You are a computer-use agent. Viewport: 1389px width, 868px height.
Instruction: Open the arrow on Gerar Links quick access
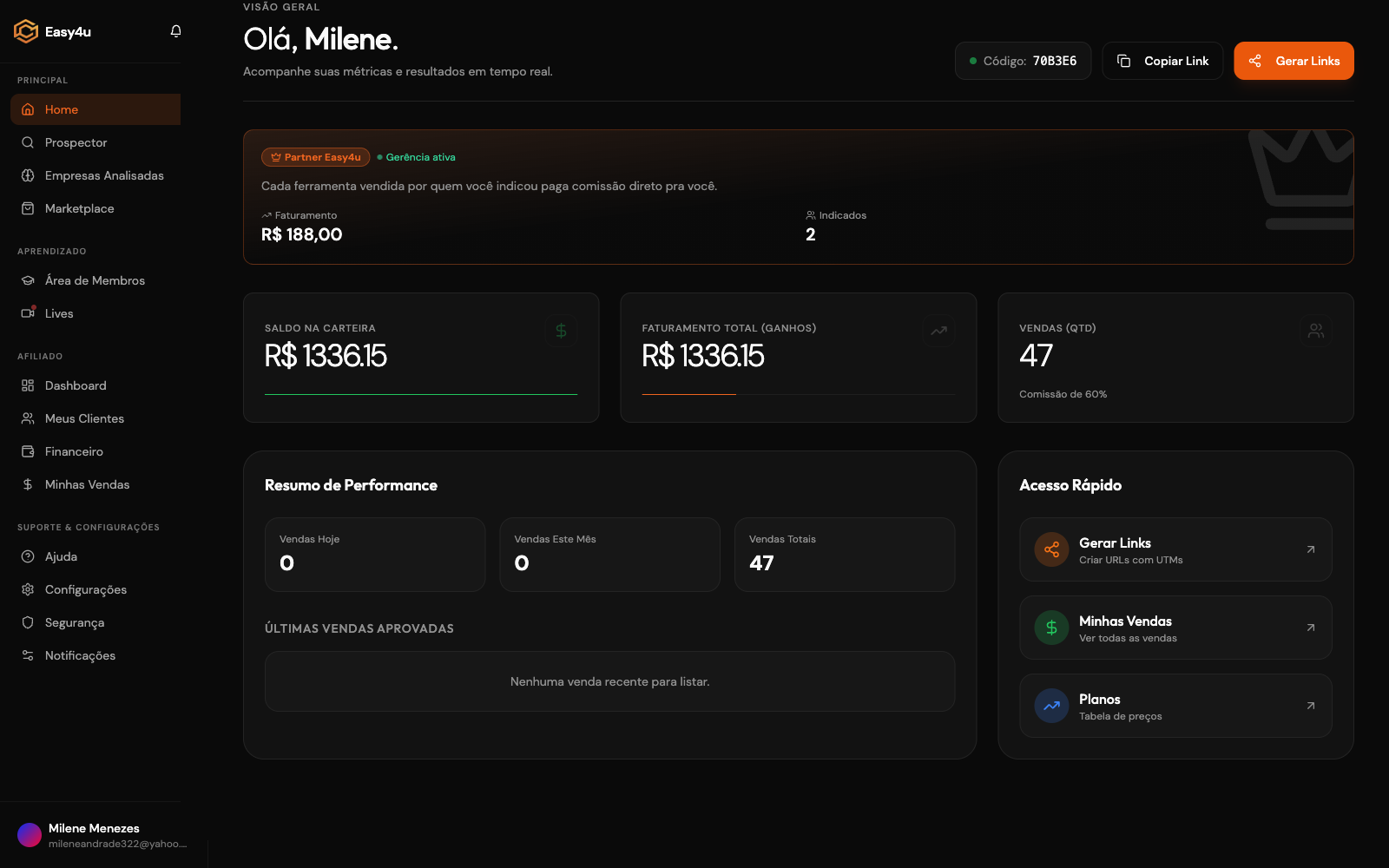[1310, 549]
